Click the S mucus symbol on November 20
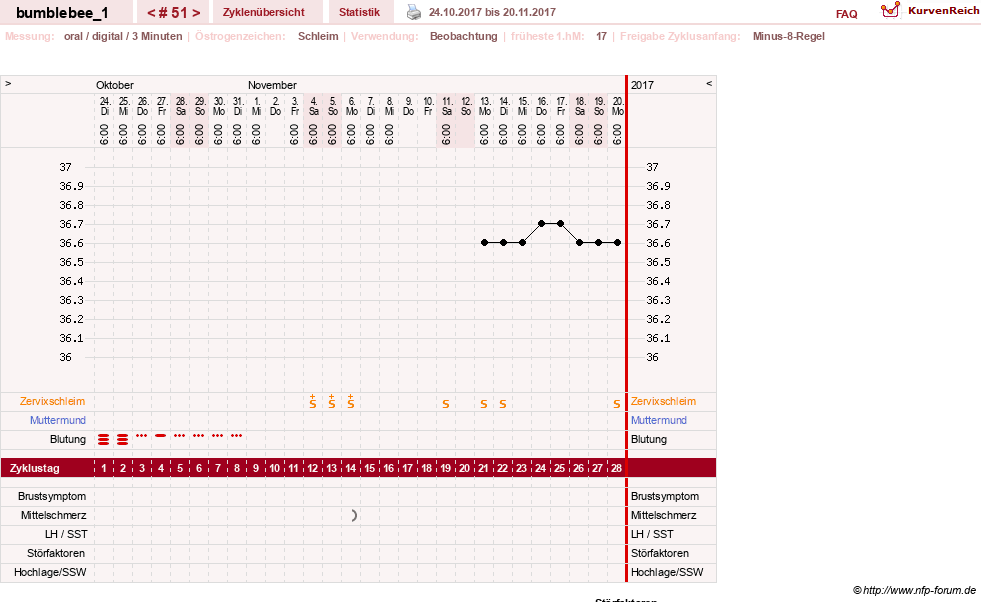 click(x=617, y=404)
